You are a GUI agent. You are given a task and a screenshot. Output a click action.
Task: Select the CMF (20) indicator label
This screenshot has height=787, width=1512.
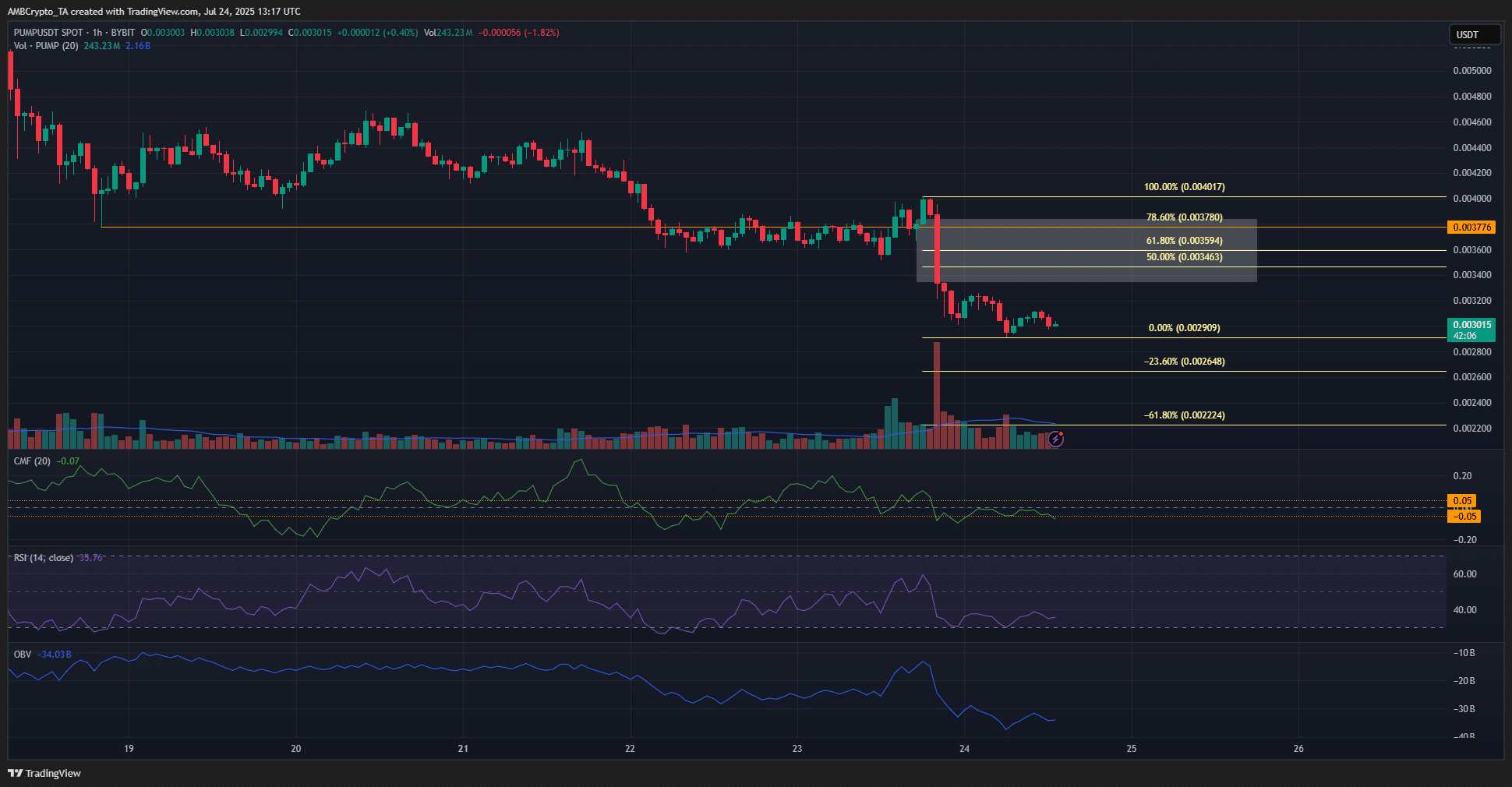coord(32,461)
